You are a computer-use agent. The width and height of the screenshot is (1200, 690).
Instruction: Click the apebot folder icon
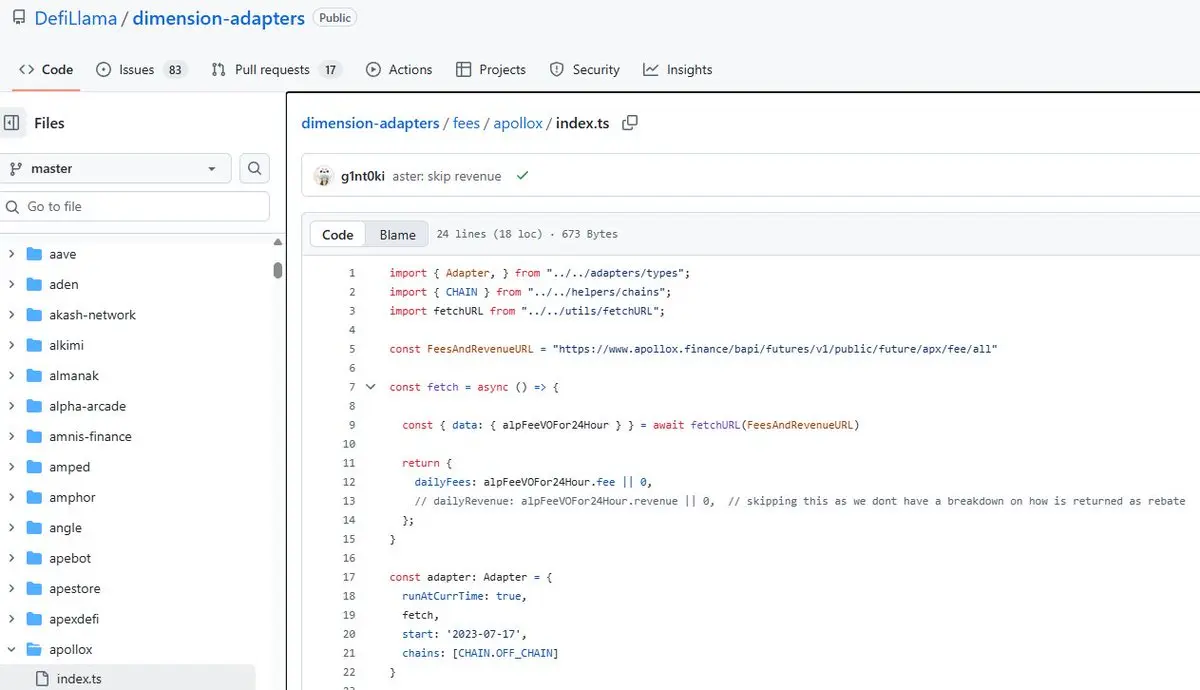[x=34, y=558]
